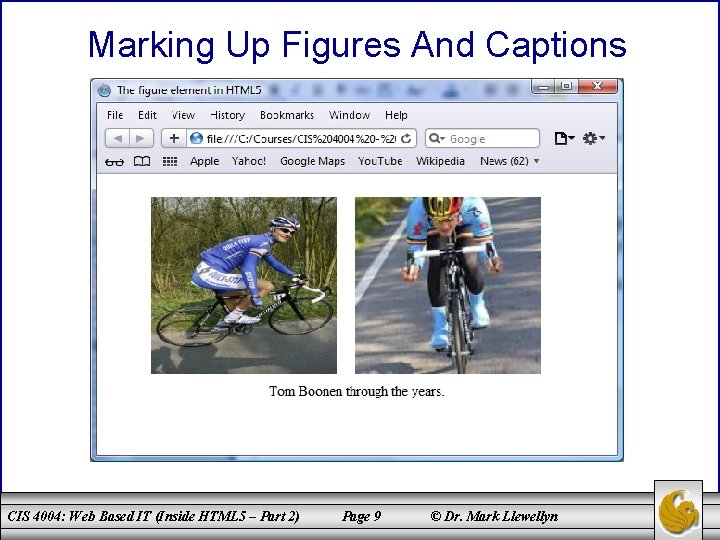Open the gear settings menu

(x=594, y=138)
